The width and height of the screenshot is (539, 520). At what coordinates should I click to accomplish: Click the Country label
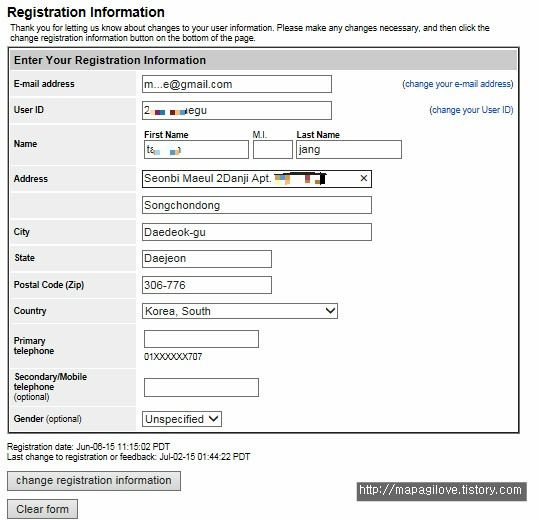pos(30,311)
